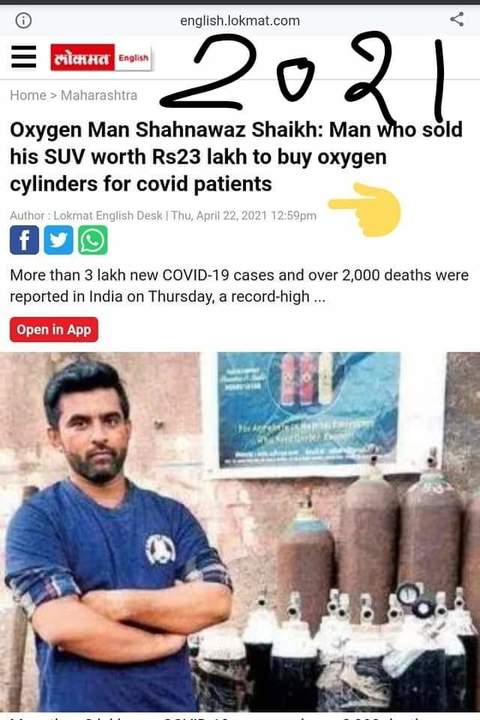The image size is (480, 720).
Task: Click the blue poster on the wall
Action: pyautogui.click(x=309, y=410)
